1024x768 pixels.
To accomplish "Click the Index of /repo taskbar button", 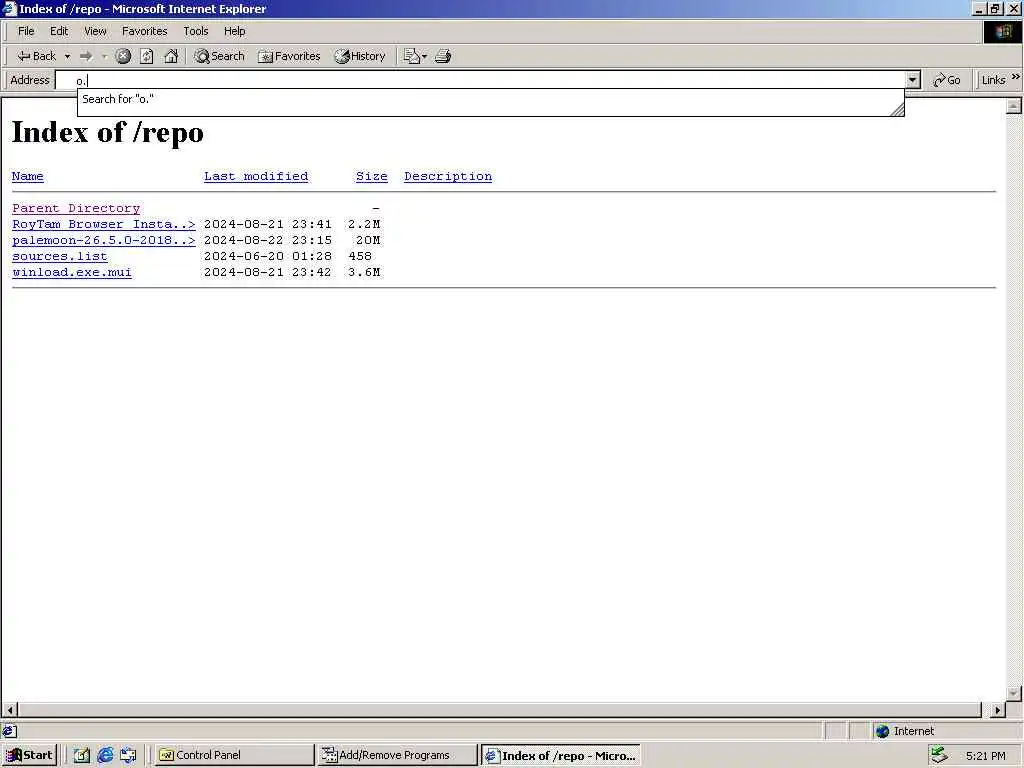I will pyautogui.click(x=560, y=756).
